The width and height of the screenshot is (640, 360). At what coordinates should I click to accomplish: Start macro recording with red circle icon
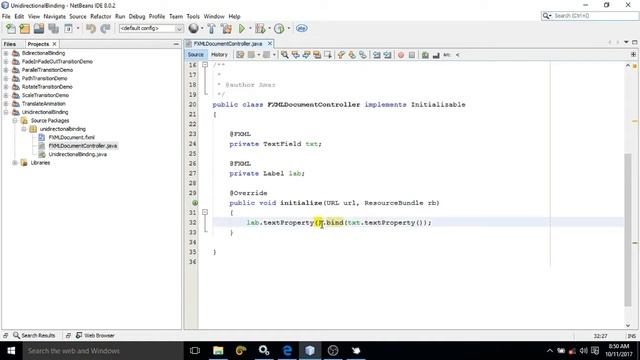pos(401,55)
